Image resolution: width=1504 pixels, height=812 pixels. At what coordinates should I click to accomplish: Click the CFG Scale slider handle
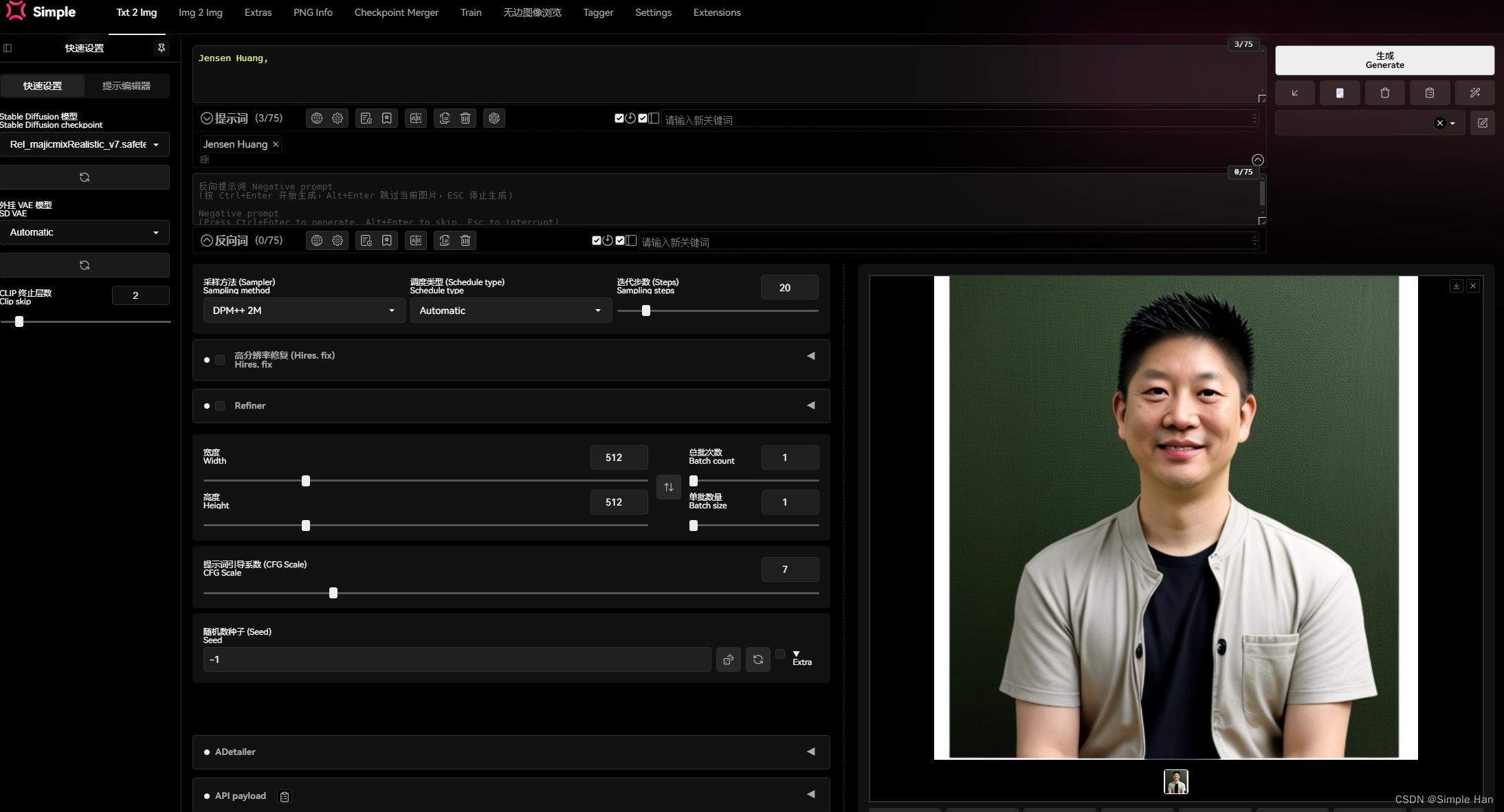[x=333, y=593]
